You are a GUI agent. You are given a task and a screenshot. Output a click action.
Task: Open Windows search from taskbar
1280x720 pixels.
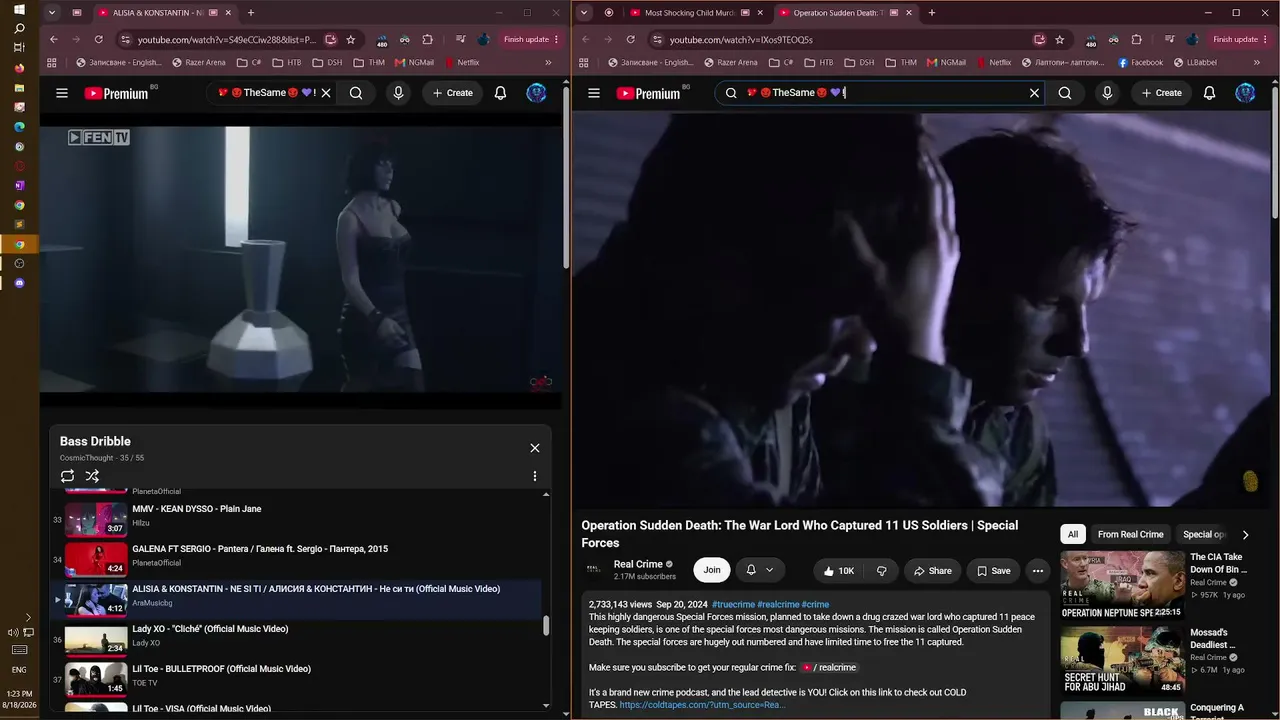coord(19,28)
